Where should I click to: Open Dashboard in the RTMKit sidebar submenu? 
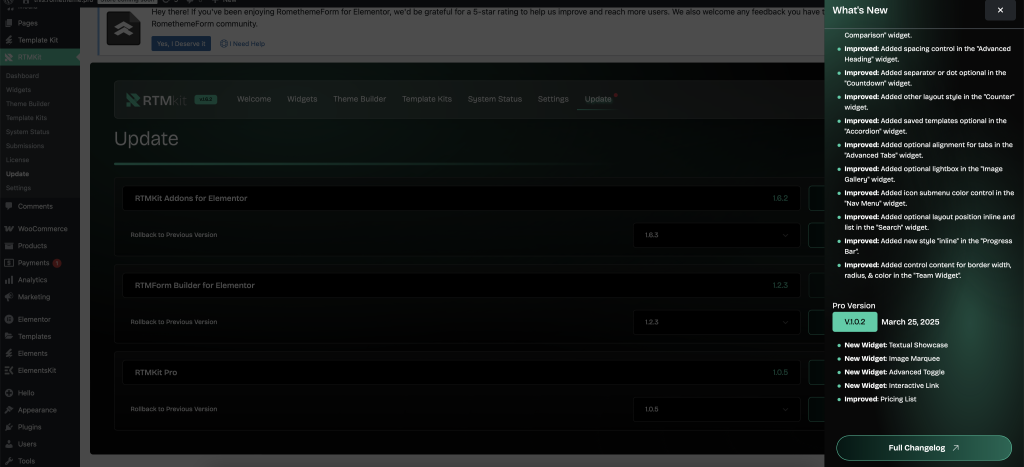coord(22,76)
